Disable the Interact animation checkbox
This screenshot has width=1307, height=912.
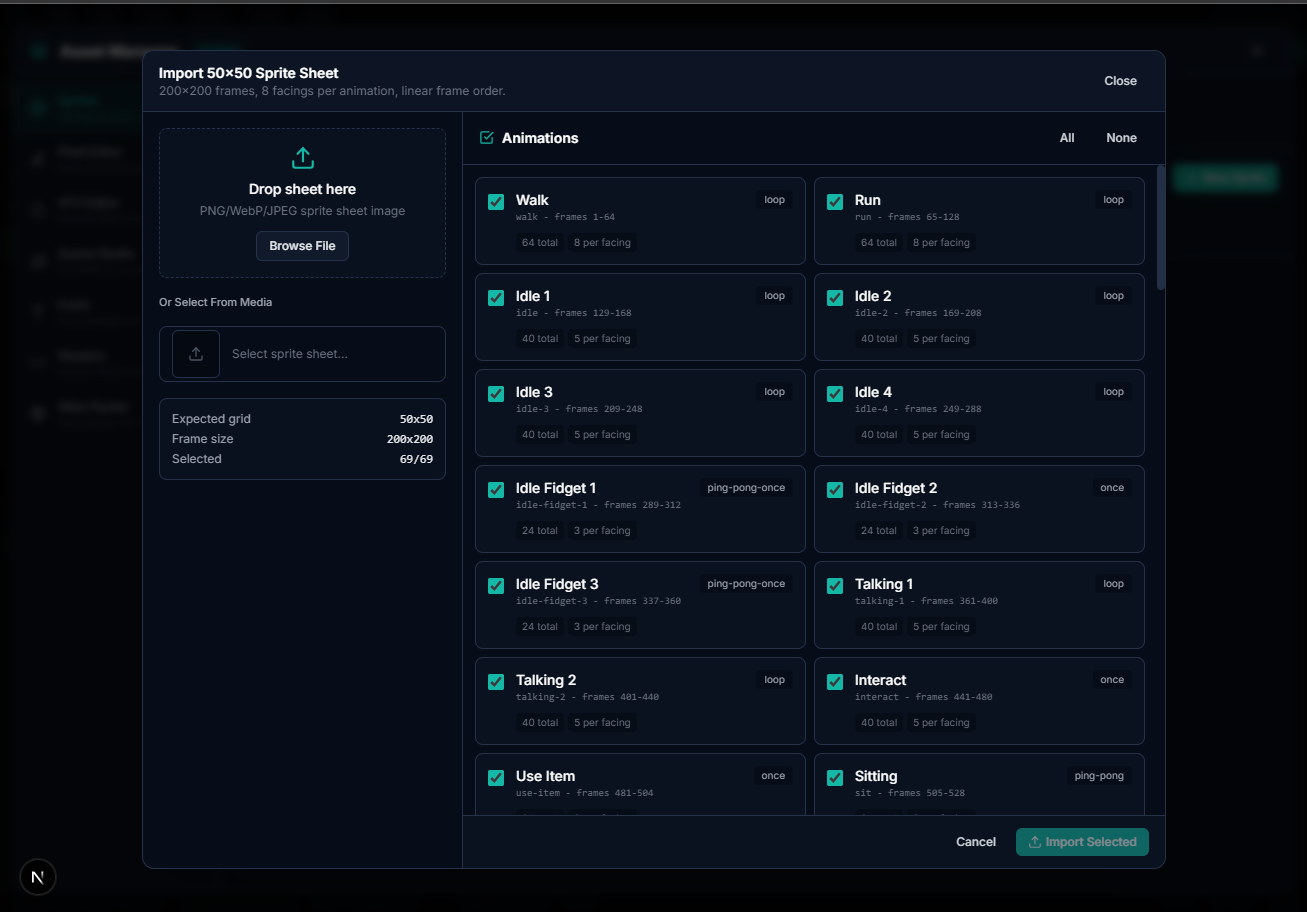[x=835, y=682]
